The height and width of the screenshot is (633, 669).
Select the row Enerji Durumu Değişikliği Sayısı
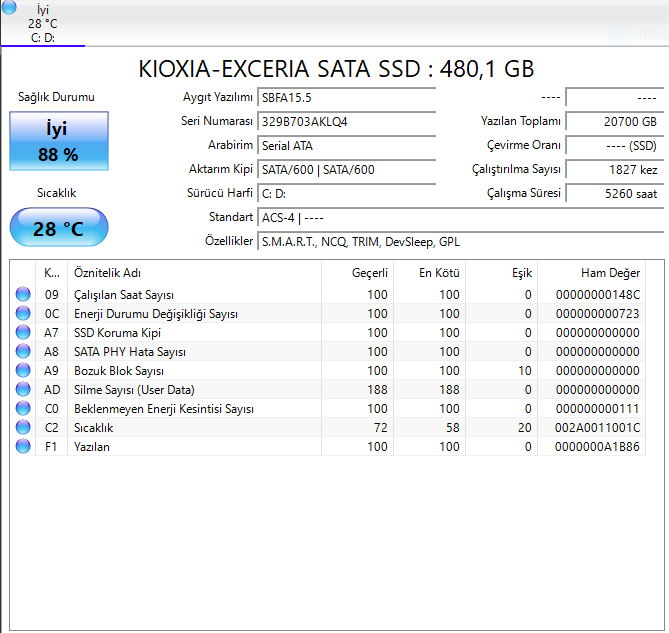coord(328,314)
